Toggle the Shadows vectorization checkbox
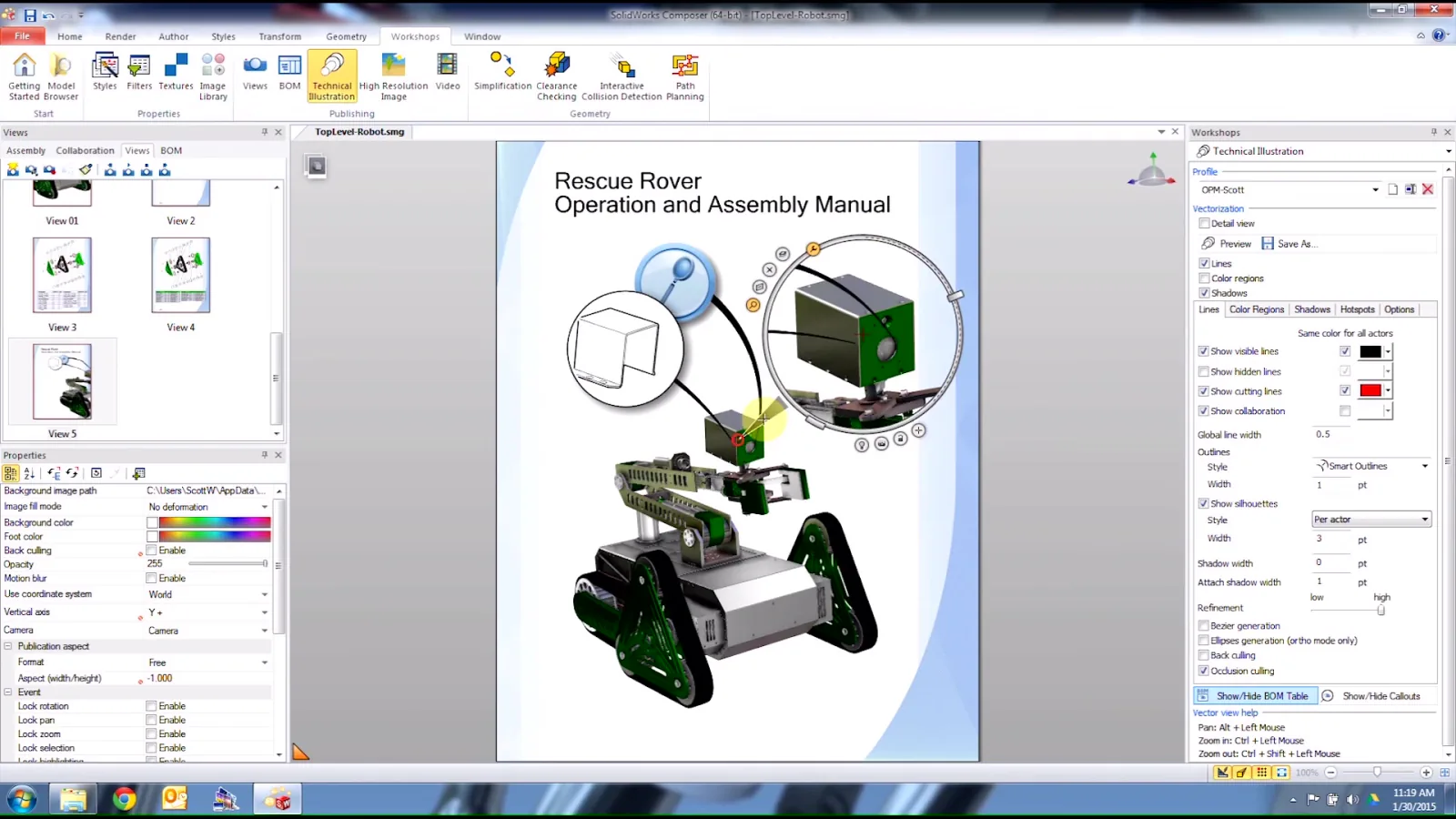 tap(1205, 293)
